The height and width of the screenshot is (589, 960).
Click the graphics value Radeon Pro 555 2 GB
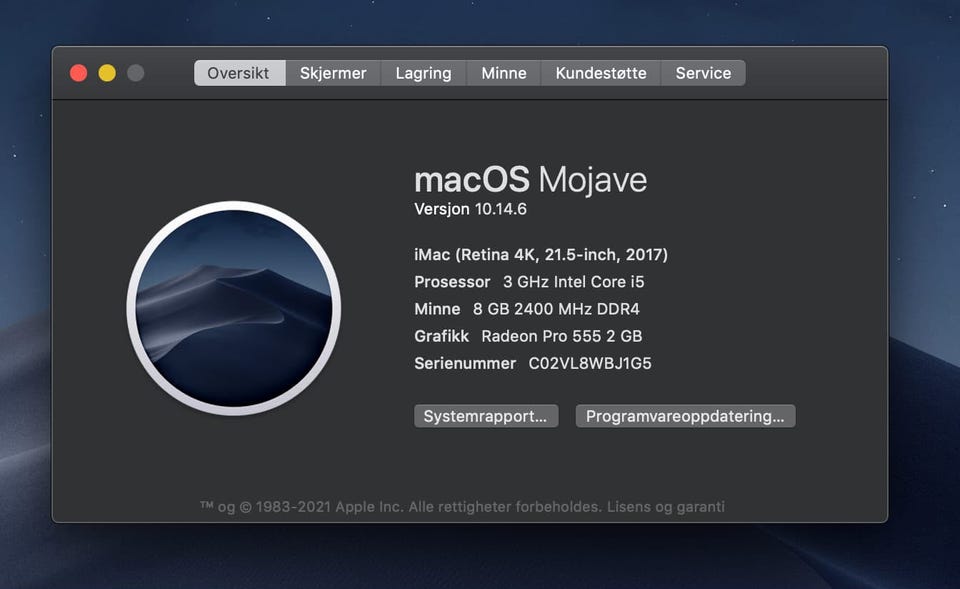point(561,336)
